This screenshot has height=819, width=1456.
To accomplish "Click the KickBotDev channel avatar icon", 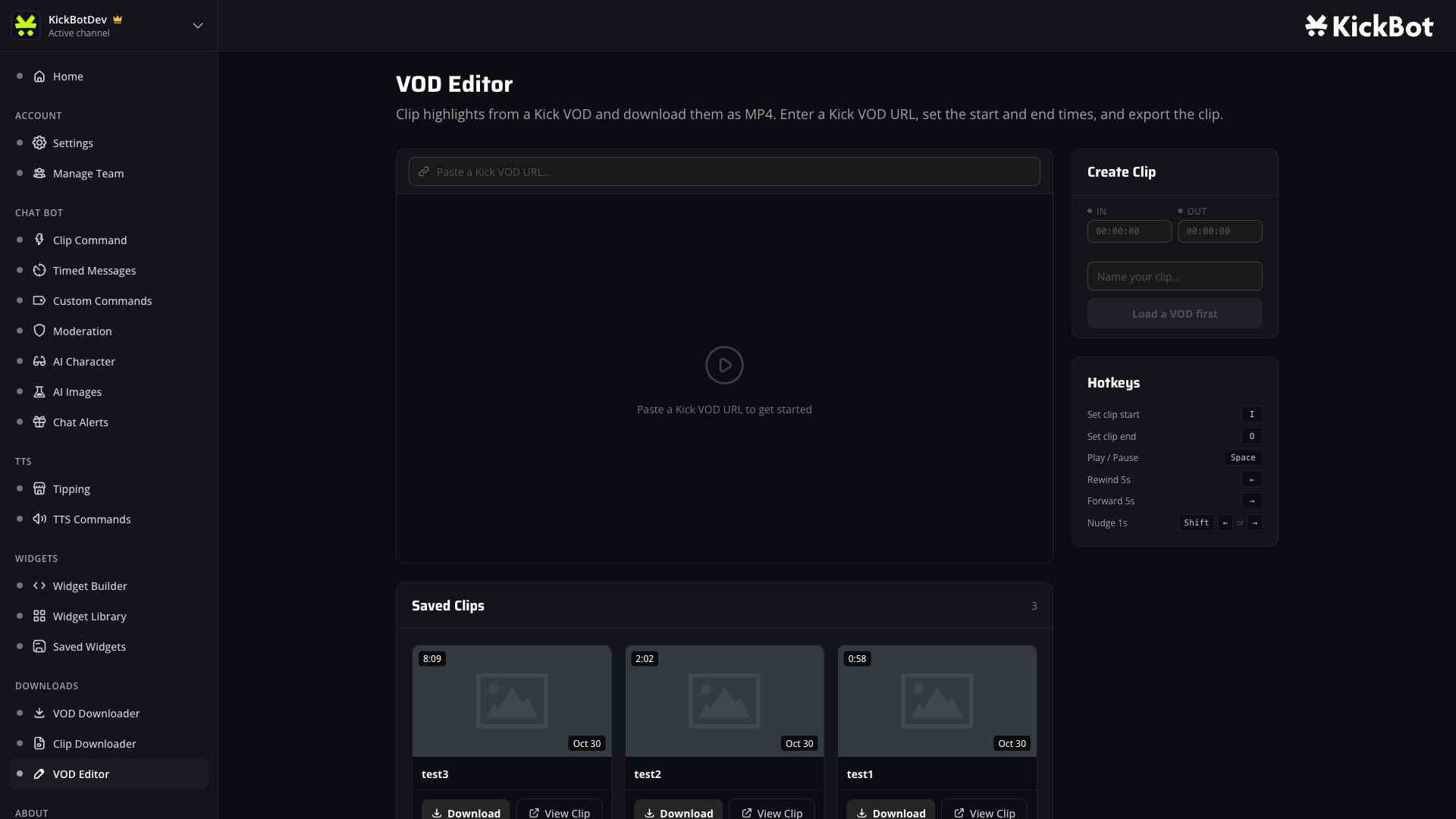I will (x=26, y=26).
